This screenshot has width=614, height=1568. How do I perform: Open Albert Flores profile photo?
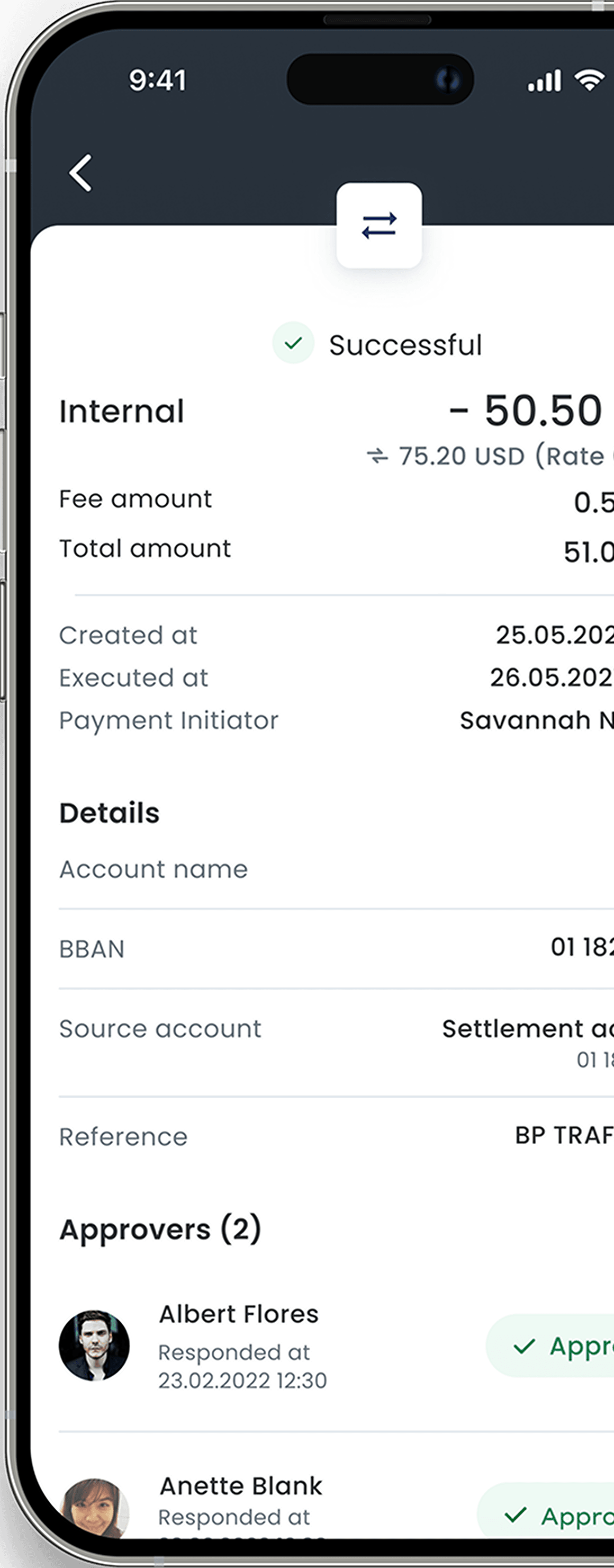94,1345
